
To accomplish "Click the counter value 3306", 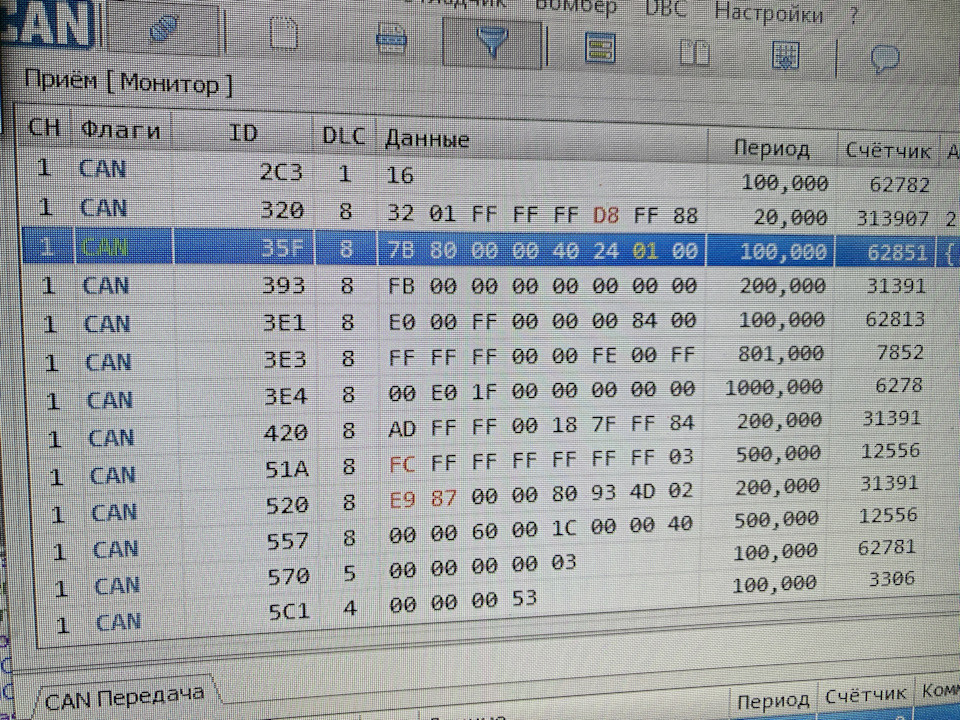I will point(892,579).
